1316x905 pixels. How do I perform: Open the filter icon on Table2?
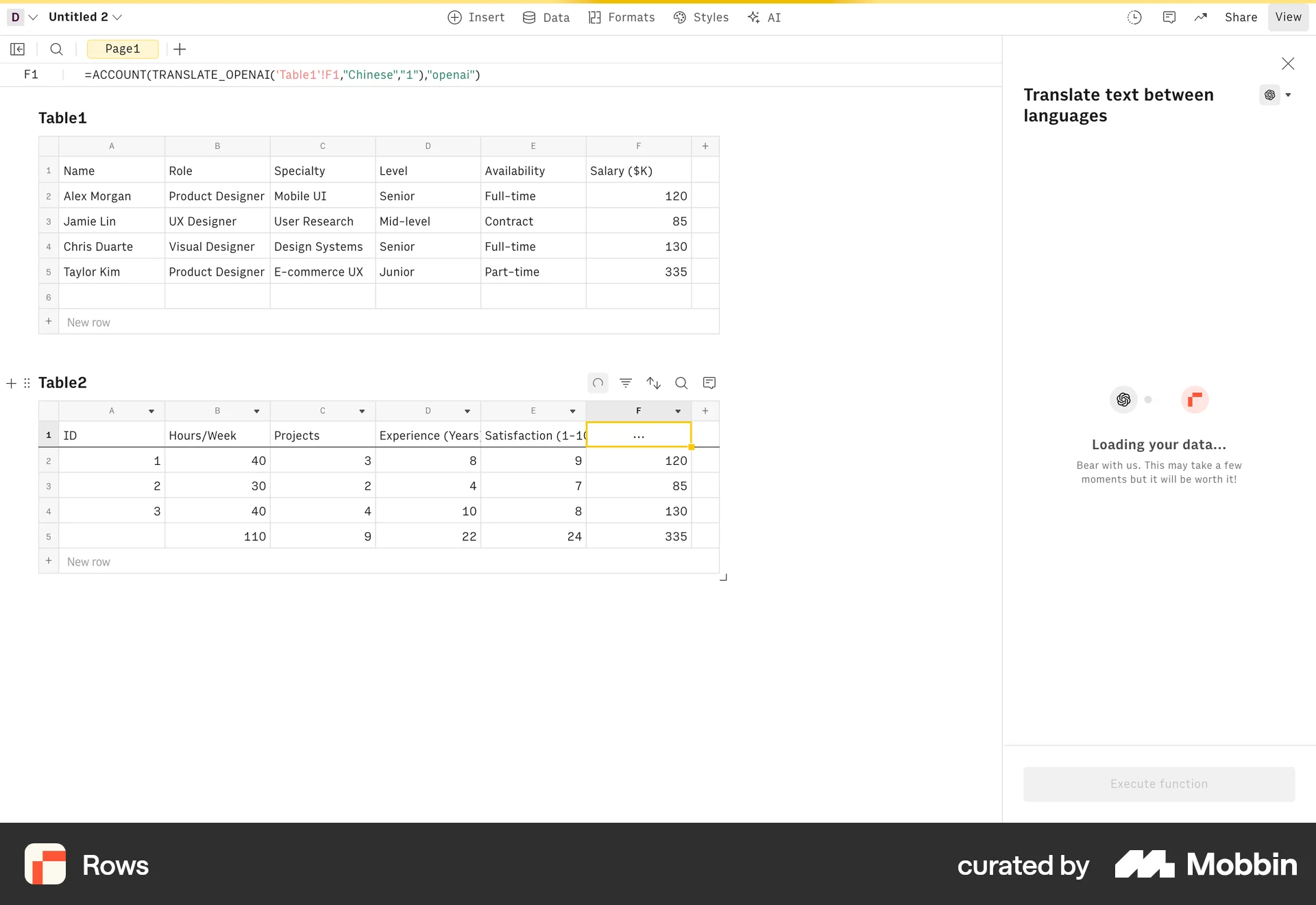pos(625,383)
